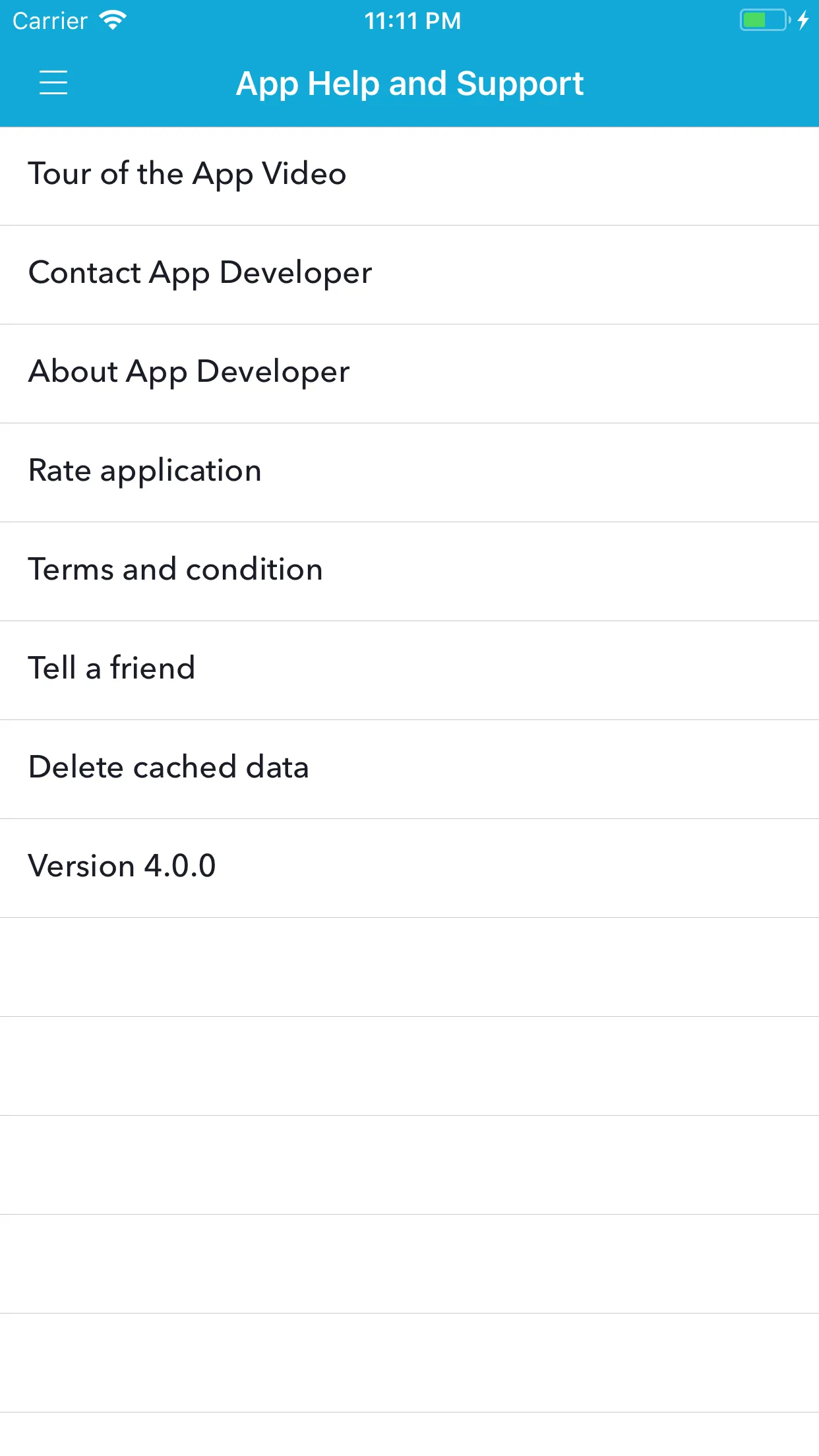Viewport: 819px width, 1456px height.
Task: Open Tour of the App Video
Action: (187, 175)
